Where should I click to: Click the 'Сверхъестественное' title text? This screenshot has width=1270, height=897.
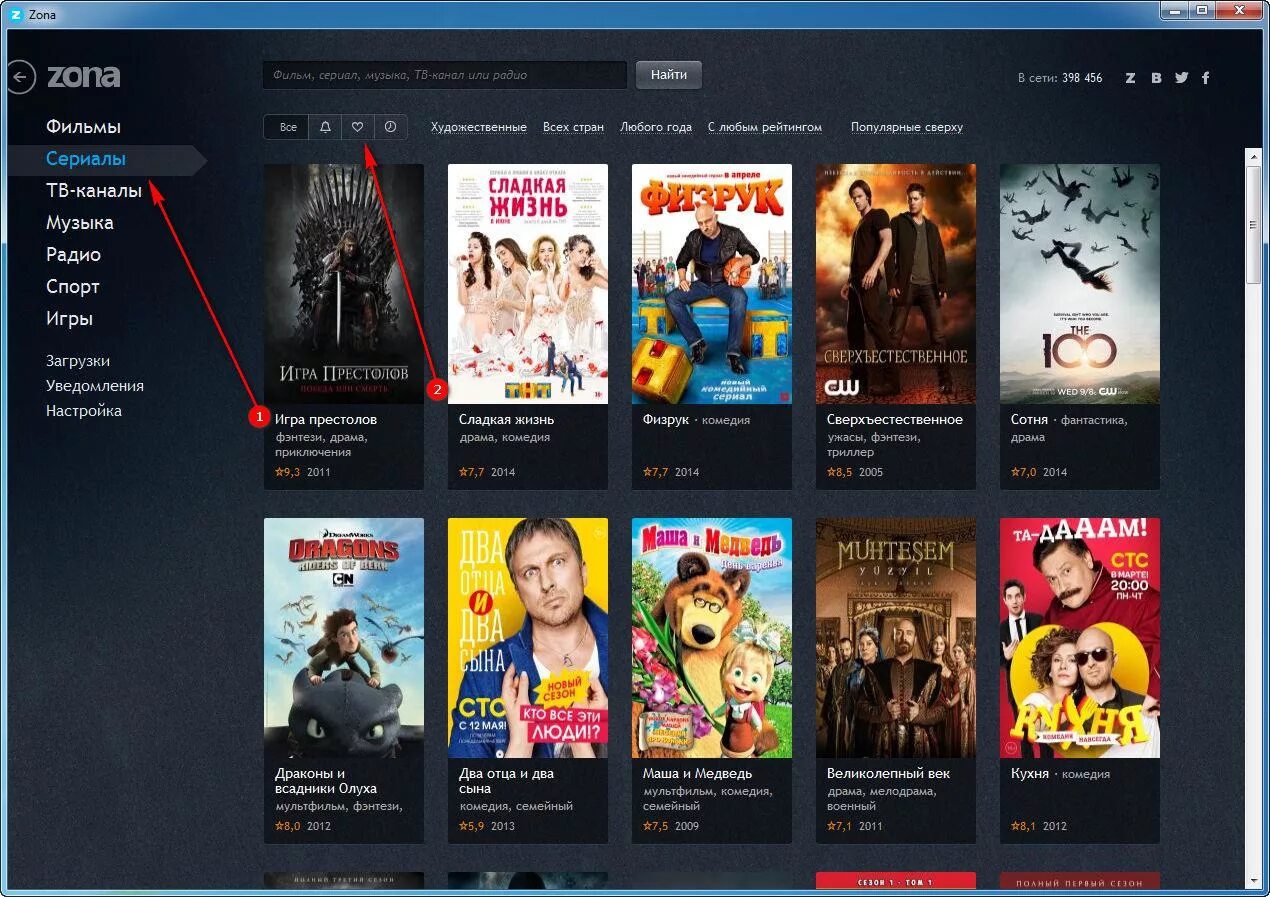pyautogui.click(x=895, y=420)
